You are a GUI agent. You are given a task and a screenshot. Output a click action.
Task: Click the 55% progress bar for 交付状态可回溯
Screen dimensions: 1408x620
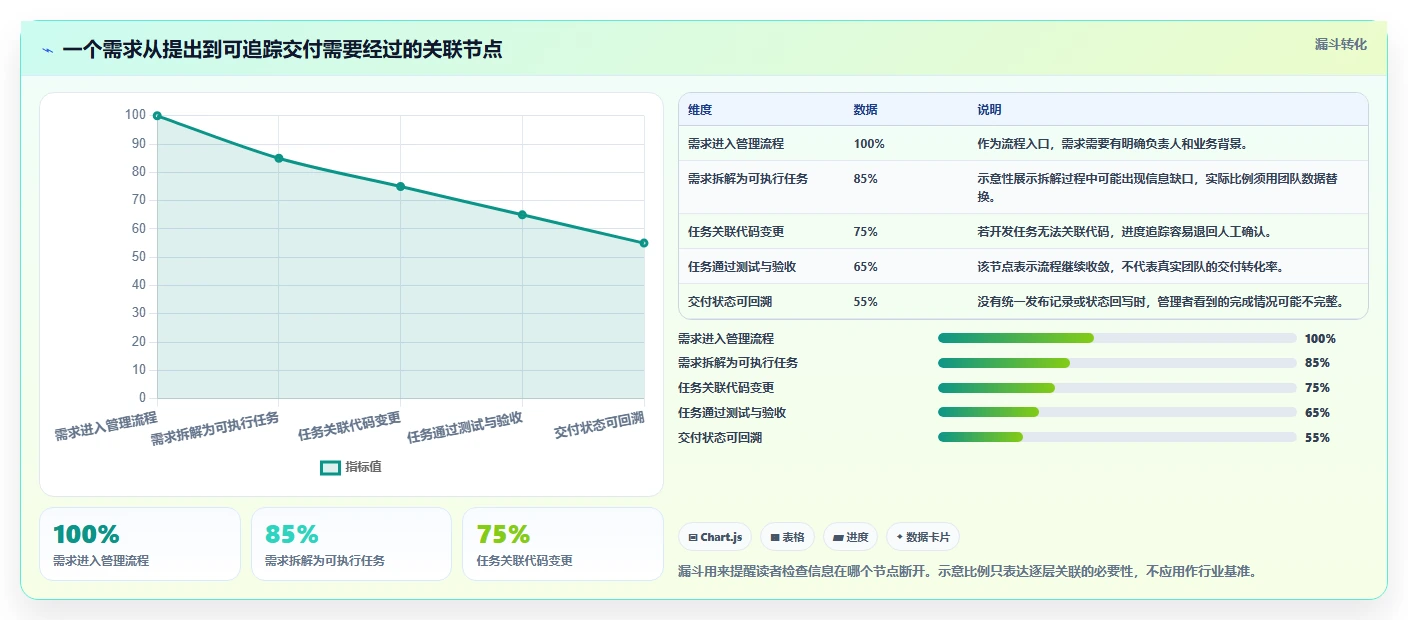click(x=1117, y=437)
